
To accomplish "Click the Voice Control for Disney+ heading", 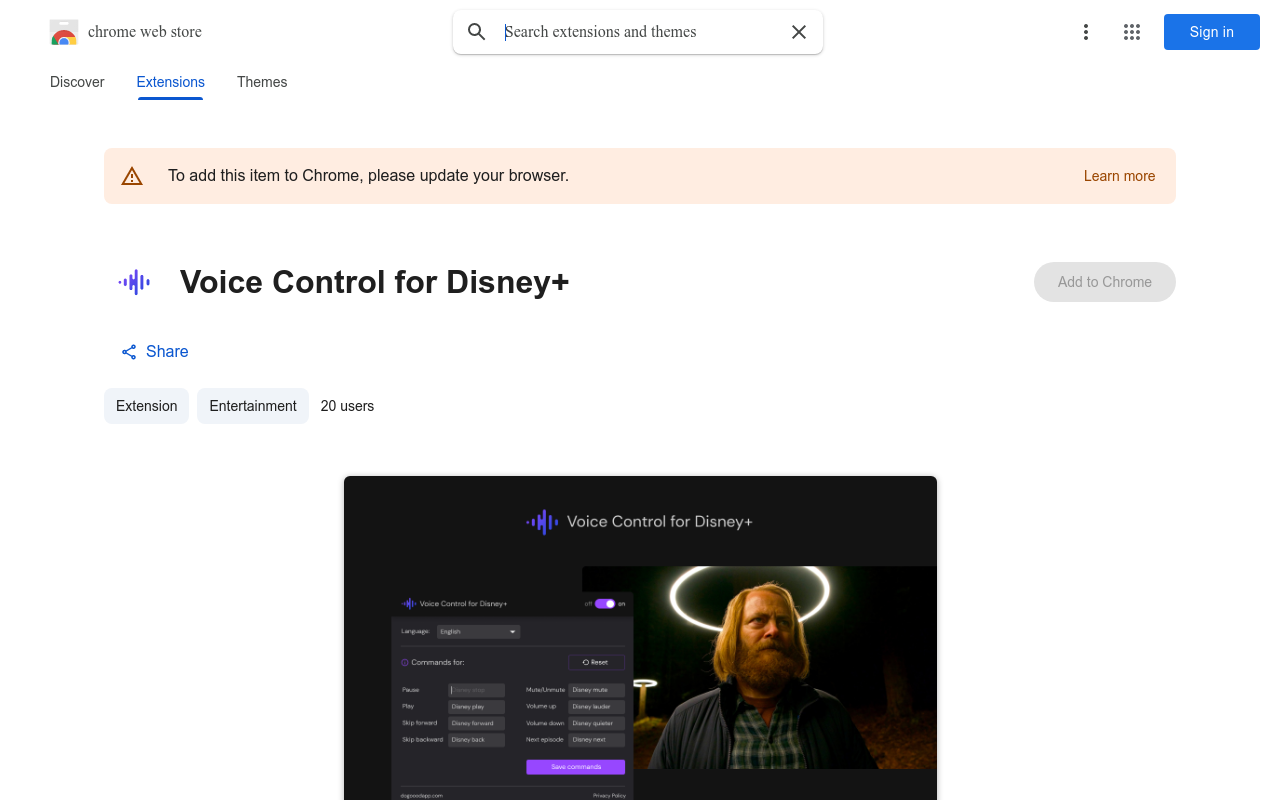I will point(375,282).
